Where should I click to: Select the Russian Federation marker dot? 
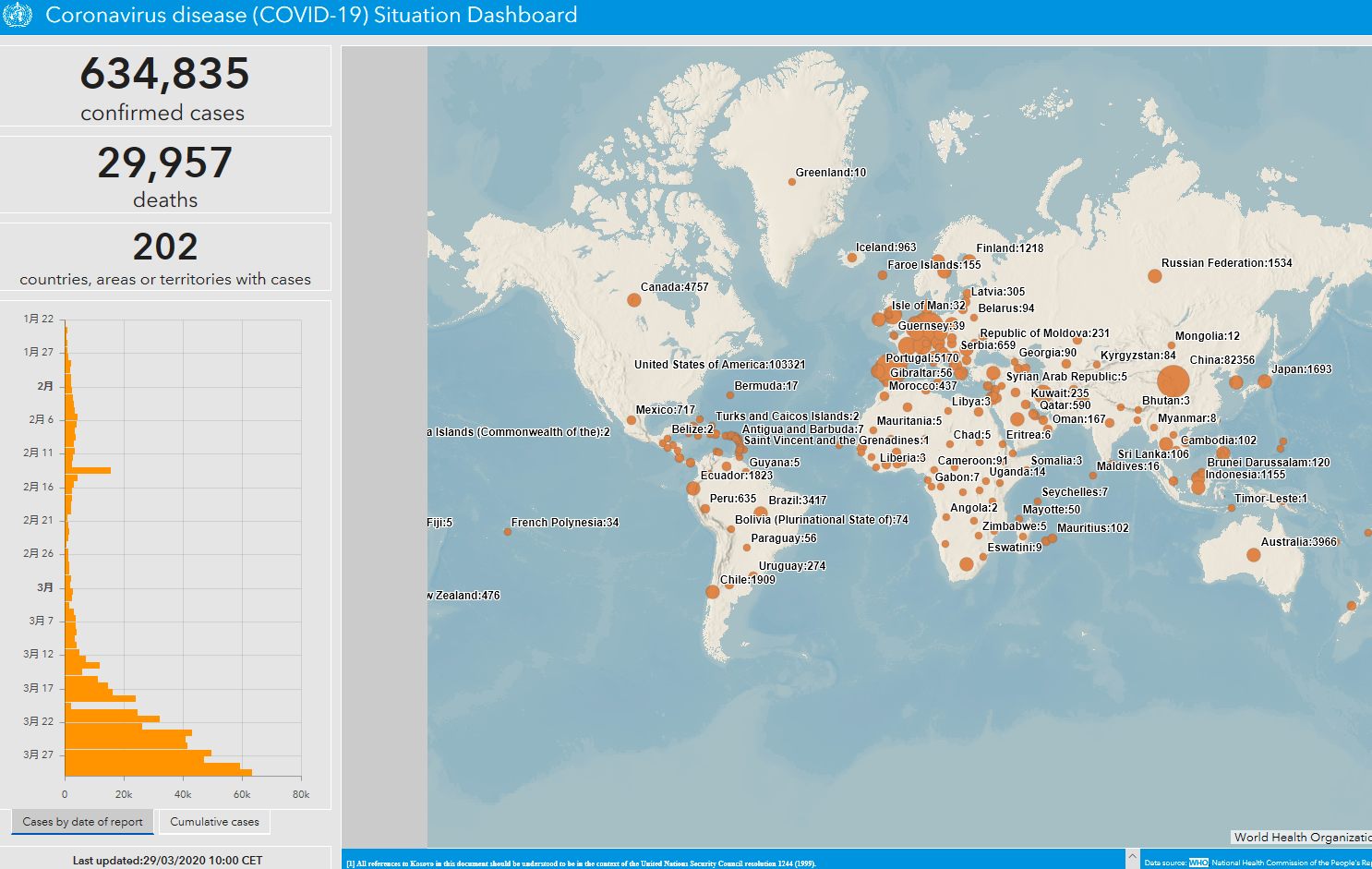(1154, 276)
